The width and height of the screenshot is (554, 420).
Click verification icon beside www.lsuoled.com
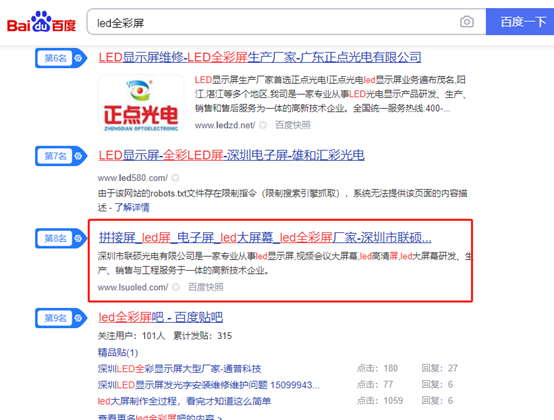click(176, 287)
